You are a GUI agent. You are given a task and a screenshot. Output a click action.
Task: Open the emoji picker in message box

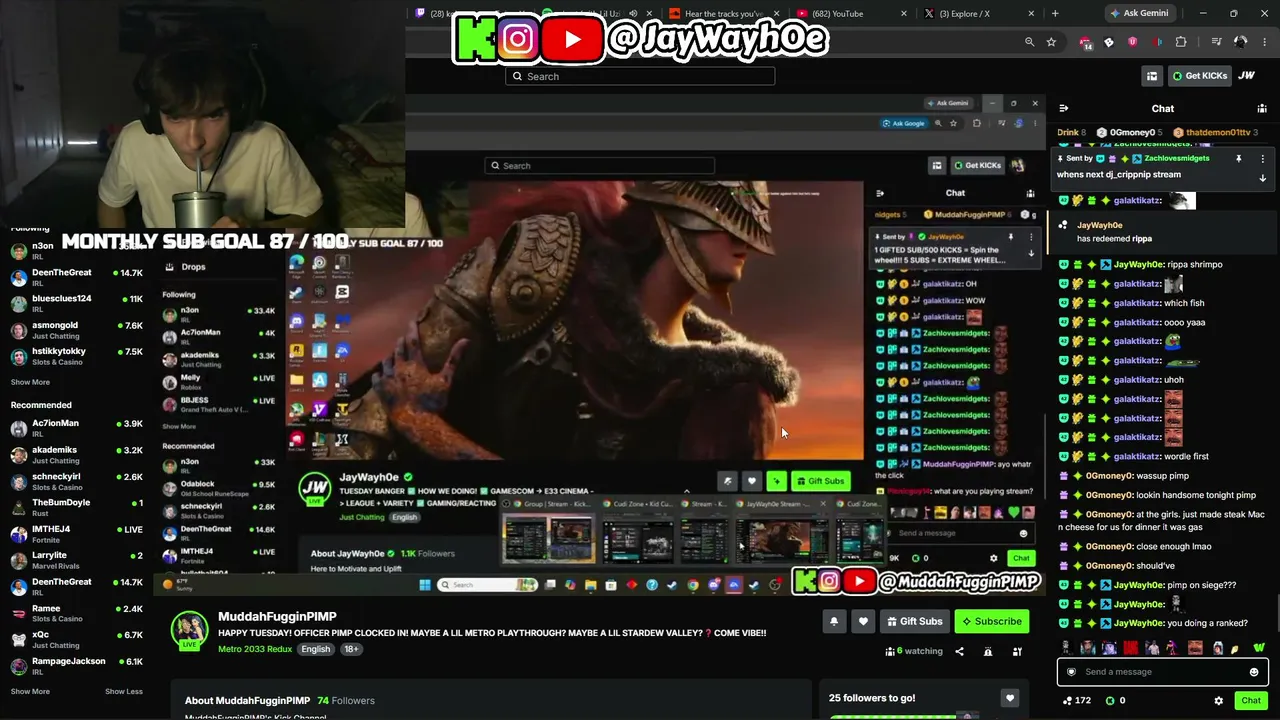[x=1254, y=672]
